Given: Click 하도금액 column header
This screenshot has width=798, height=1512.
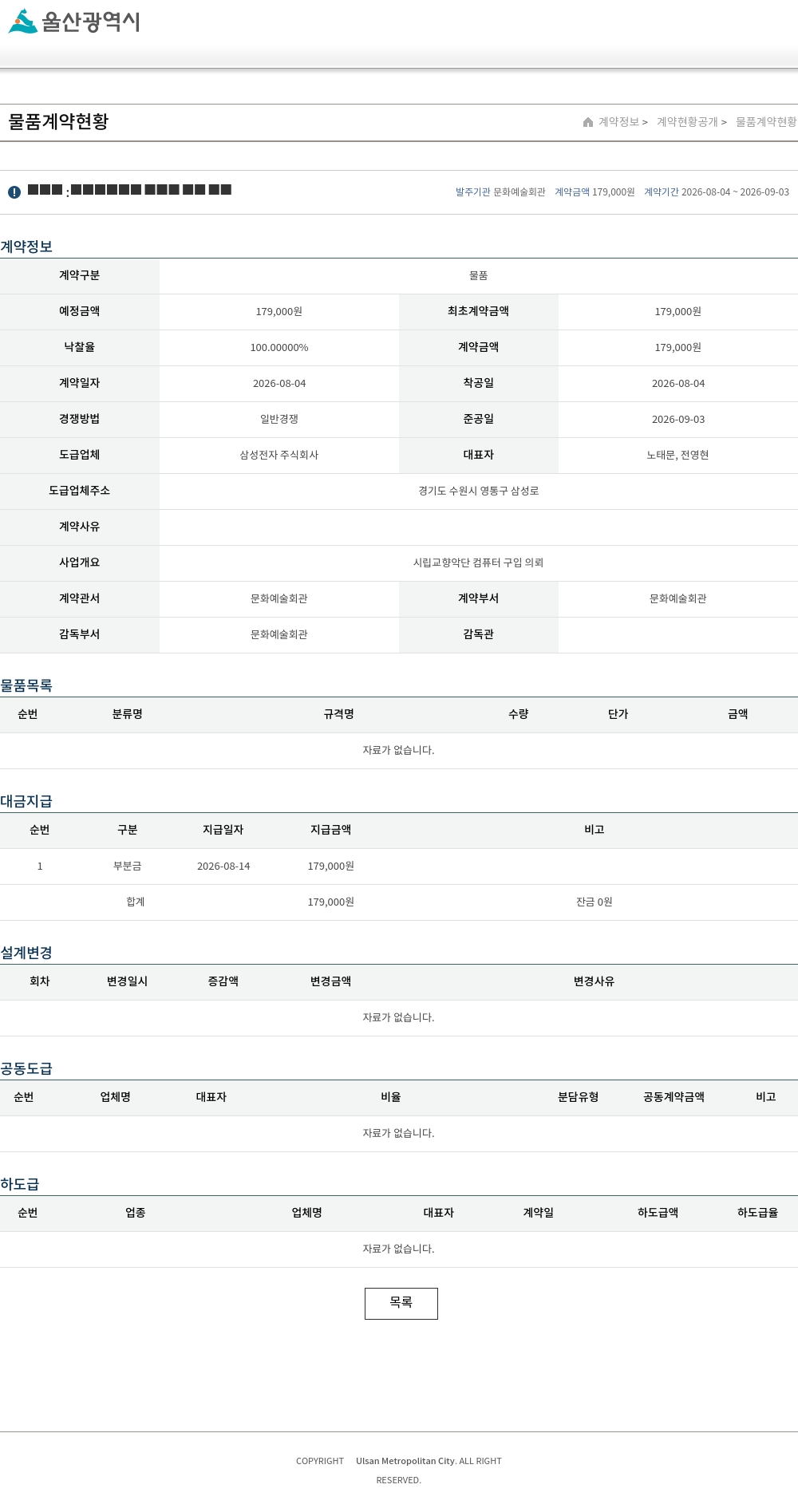Looking at the screenshot, I should point(658,1214).
